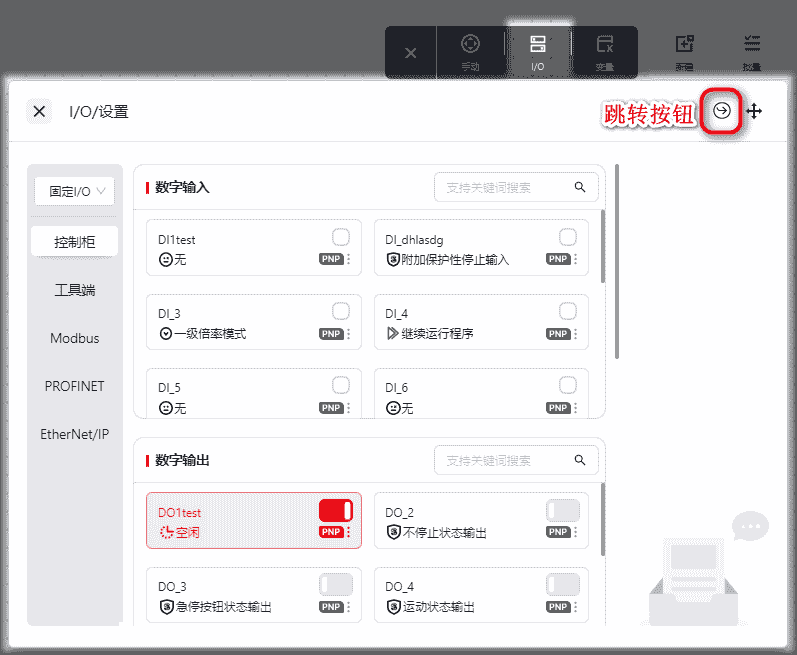Click the DI_3 一级倍率模式 card
The width and height of the screenshot is (797, 655).
click(x=240, y=323)
